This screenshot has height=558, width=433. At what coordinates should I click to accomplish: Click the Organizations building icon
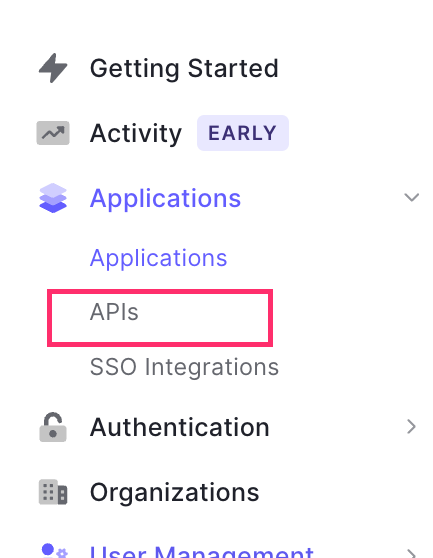(53, 492)
